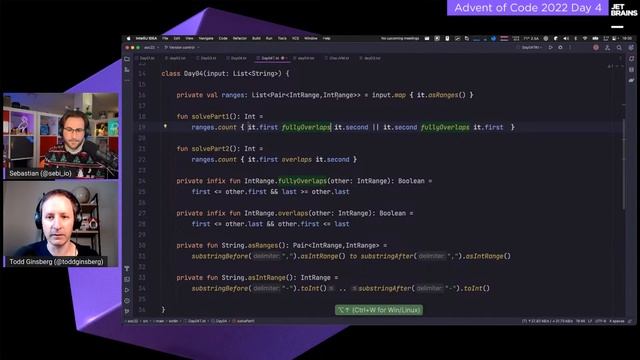
Task: Click the intention lightbulb on line 19
Action: pos(165,126)
